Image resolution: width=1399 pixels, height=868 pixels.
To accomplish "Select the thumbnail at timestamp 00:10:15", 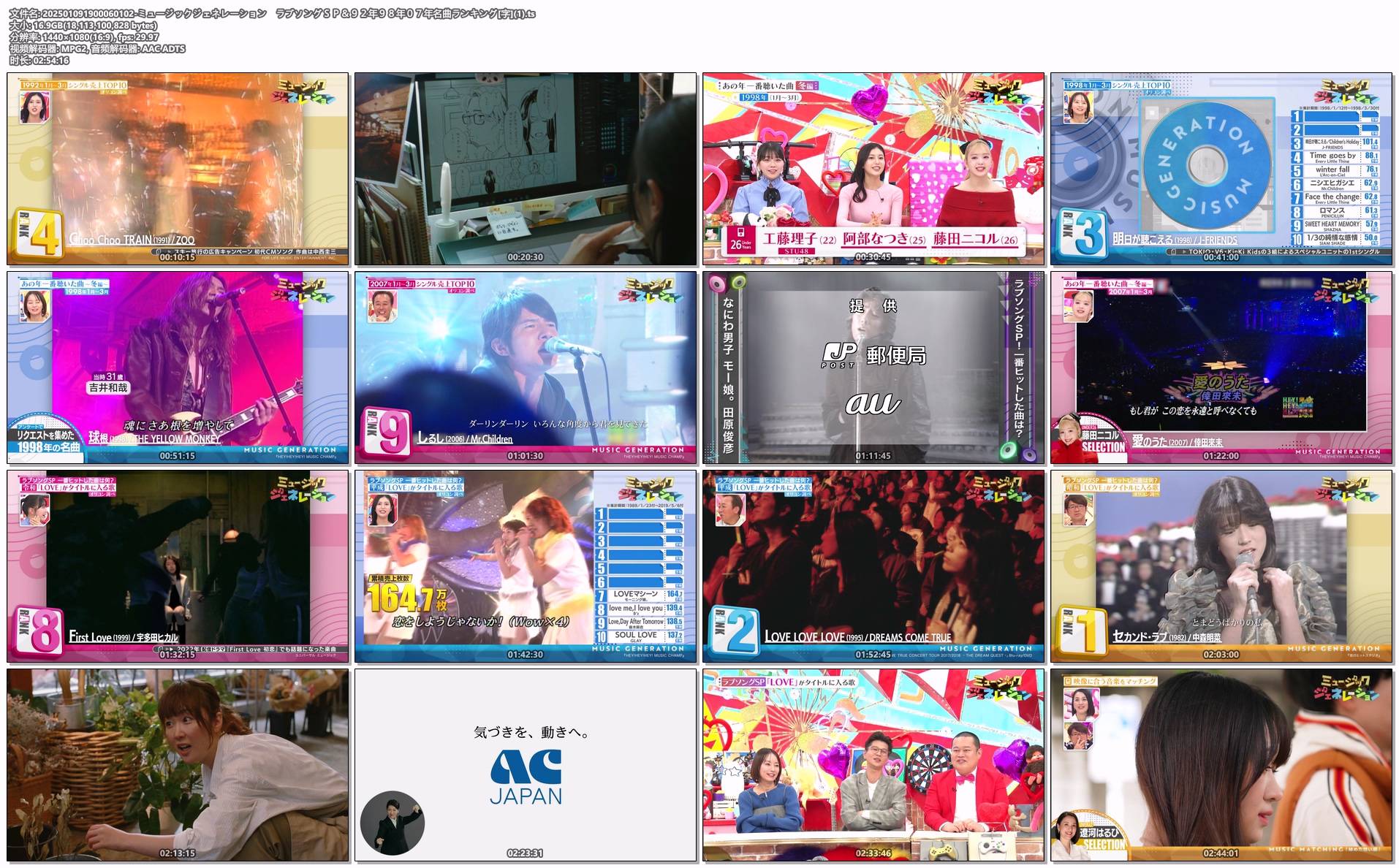I will [x=178, y=169].
